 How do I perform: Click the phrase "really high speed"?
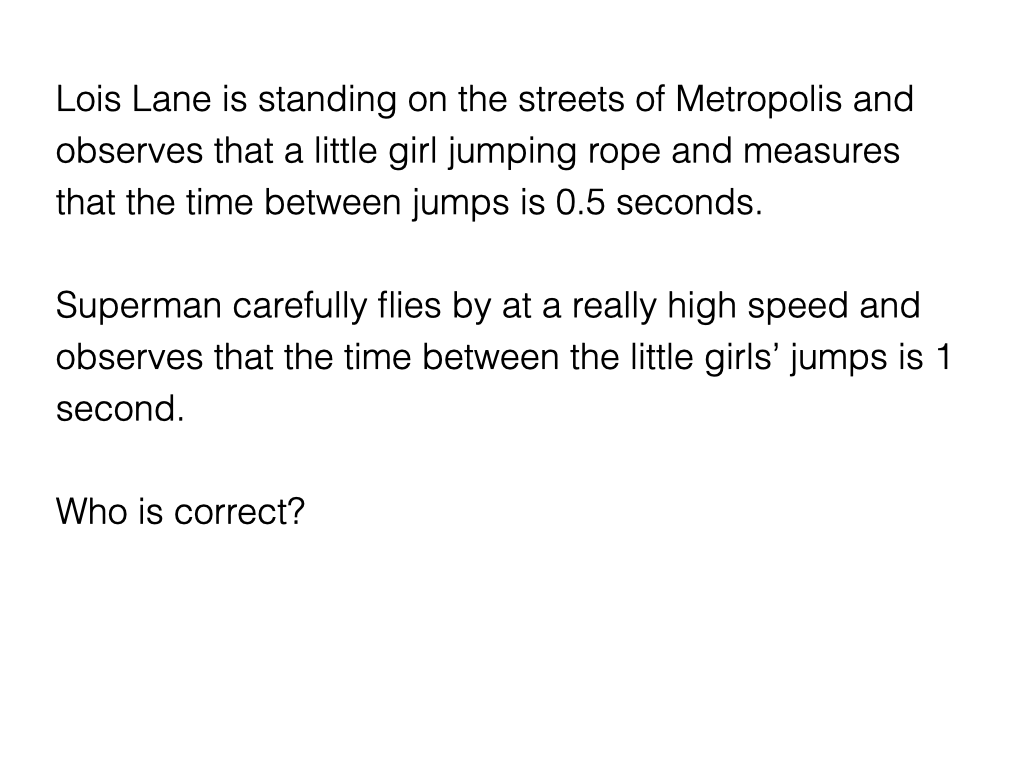(691, 306)
